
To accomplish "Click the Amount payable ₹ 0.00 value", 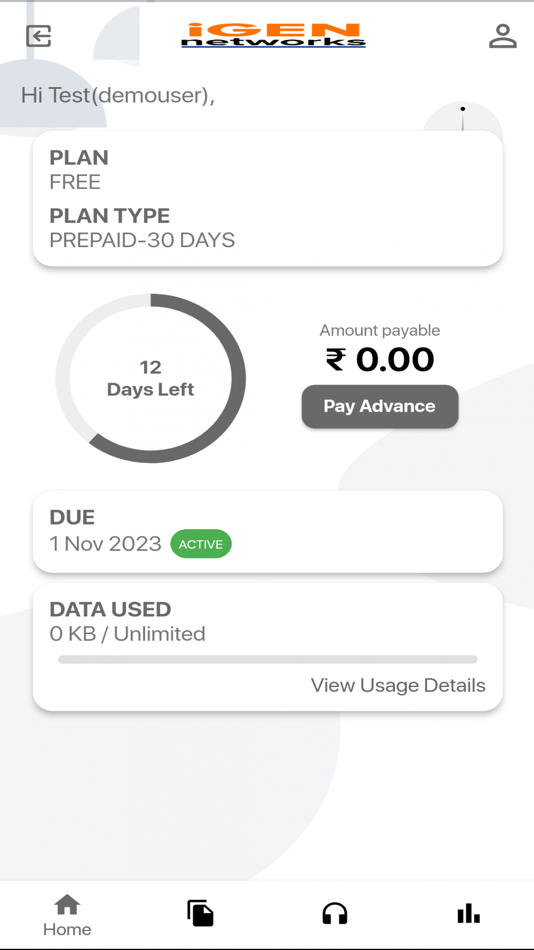I will pyautogui.click(x=380, y=359).
